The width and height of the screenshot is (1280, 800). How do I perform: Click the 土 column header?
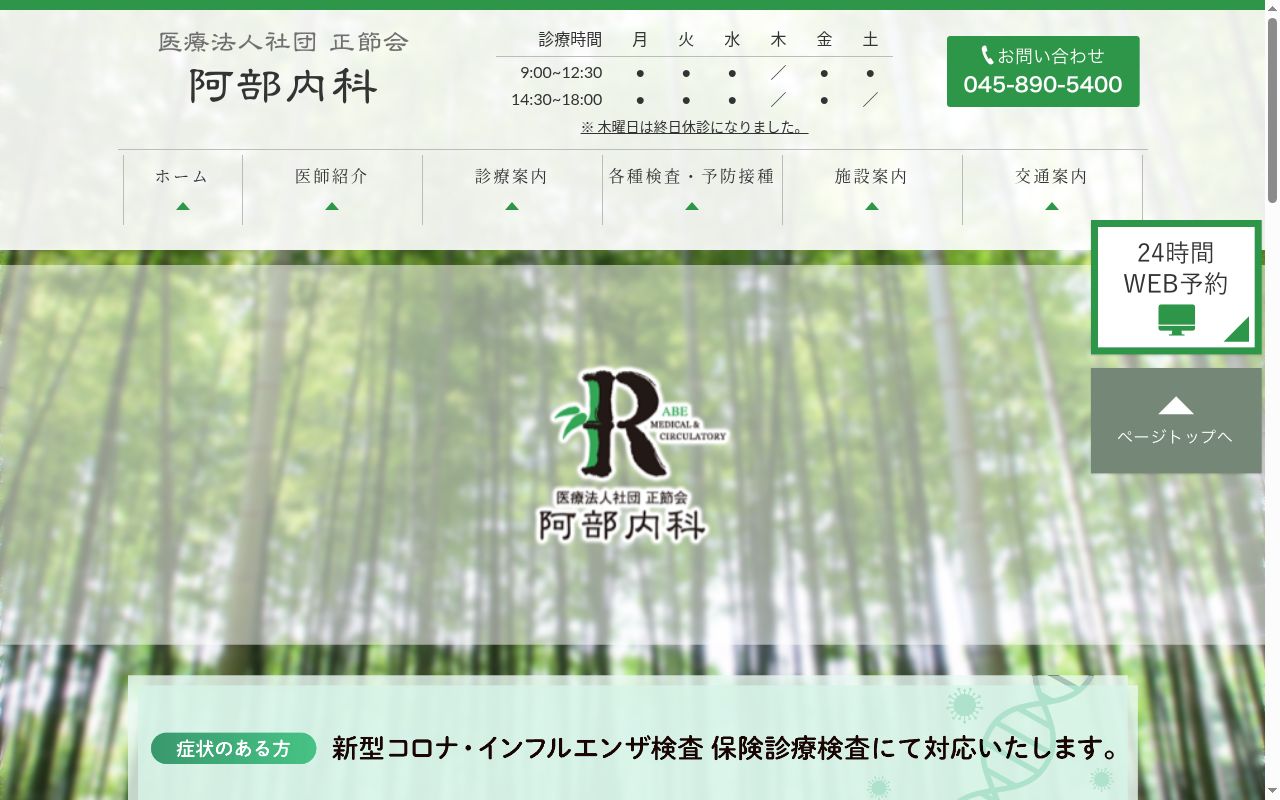coord(870,40)
